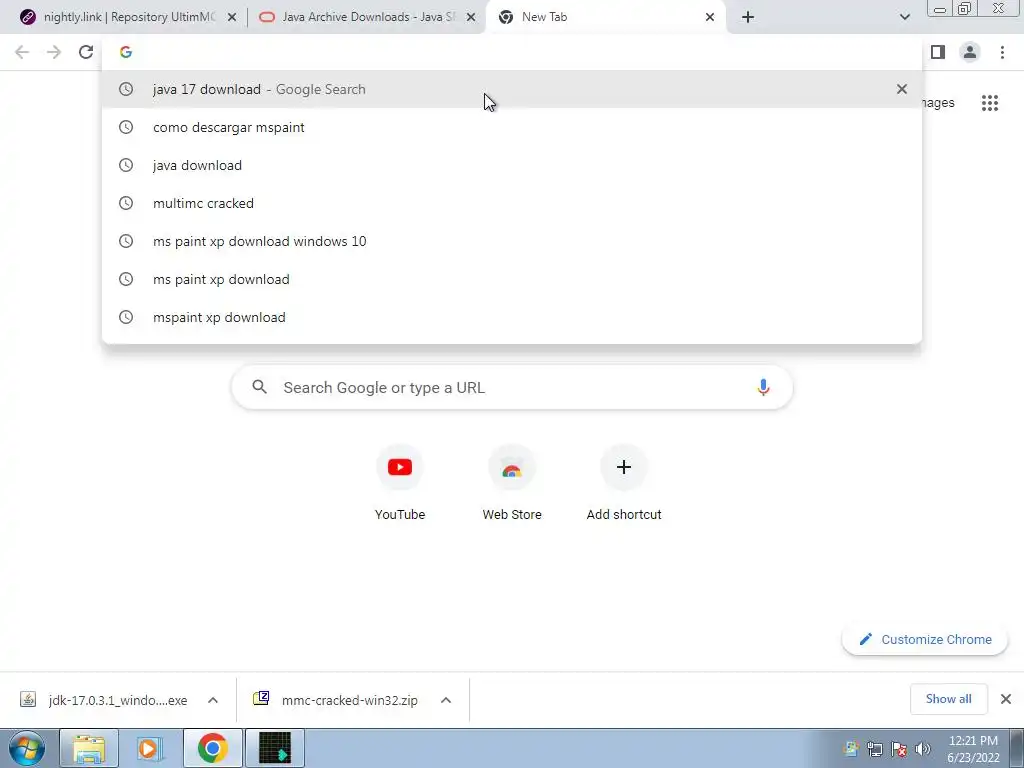Screen dimensions: 1024x768
Task: Open the tab search dropdown arrow
Action: 904,17
